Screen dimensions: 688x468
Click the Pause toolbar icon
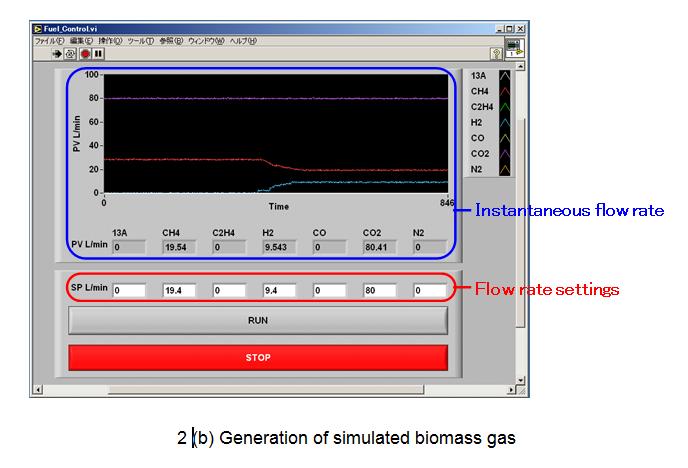coord(98,54)
